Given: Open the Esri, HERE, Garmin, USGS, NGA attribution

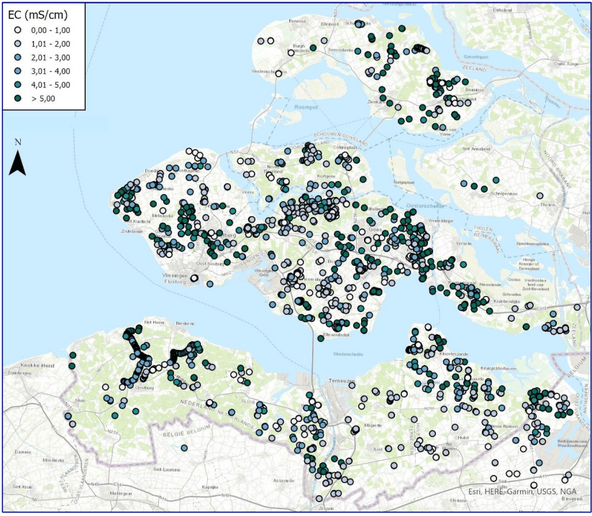Looking at the screenshot, I should pos(523,491).
